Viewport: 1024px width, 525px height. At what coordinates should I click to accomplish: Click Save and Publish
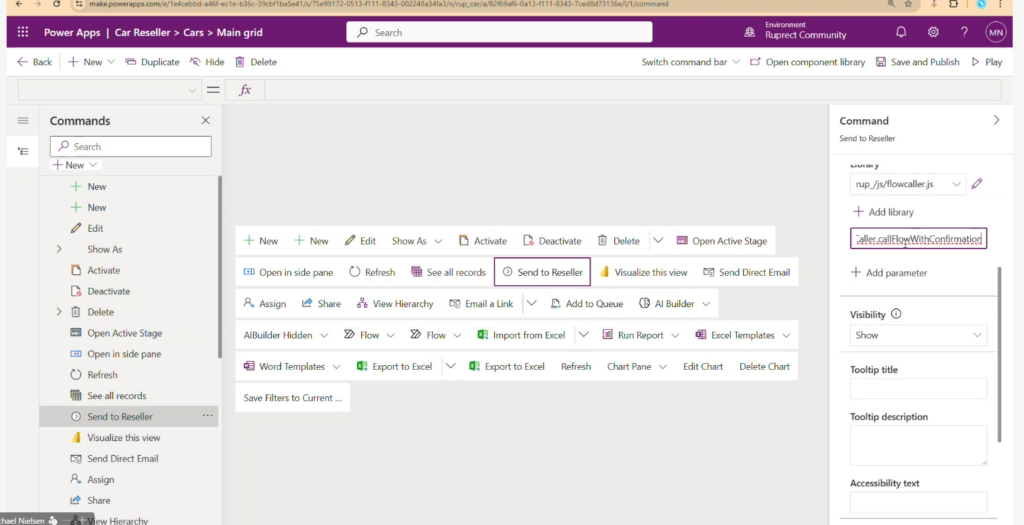point(917,62)
